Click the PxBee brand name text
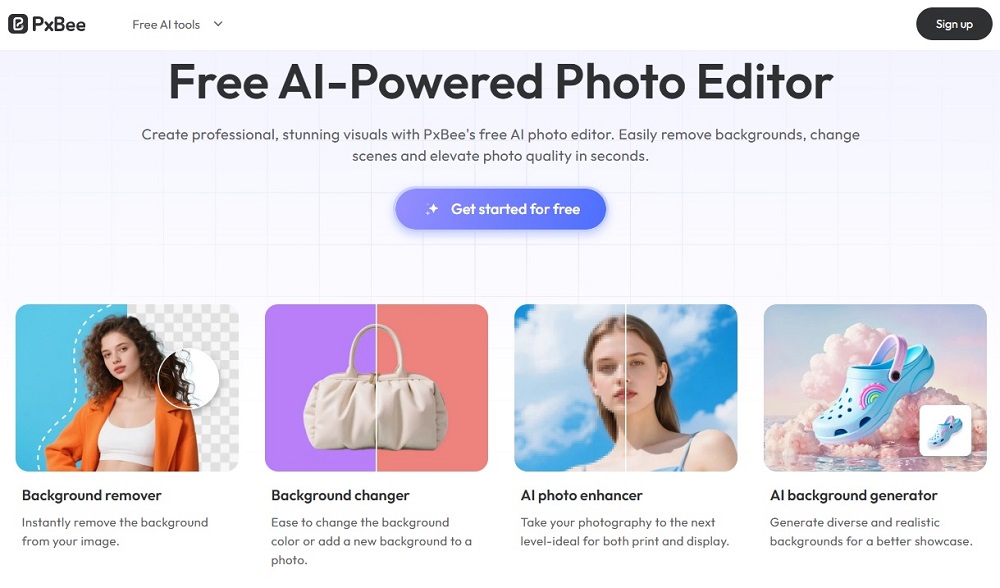Image resolution: width=1000 pixels, height=588 pixels. click(59, 25)
